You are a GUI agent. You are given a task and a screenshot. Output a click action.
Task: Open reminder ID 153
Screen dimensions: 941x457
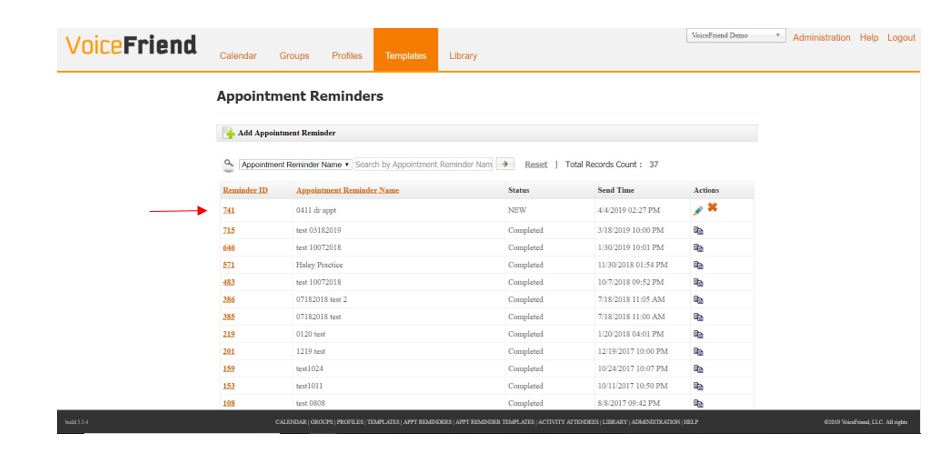[x=229, y=387]
